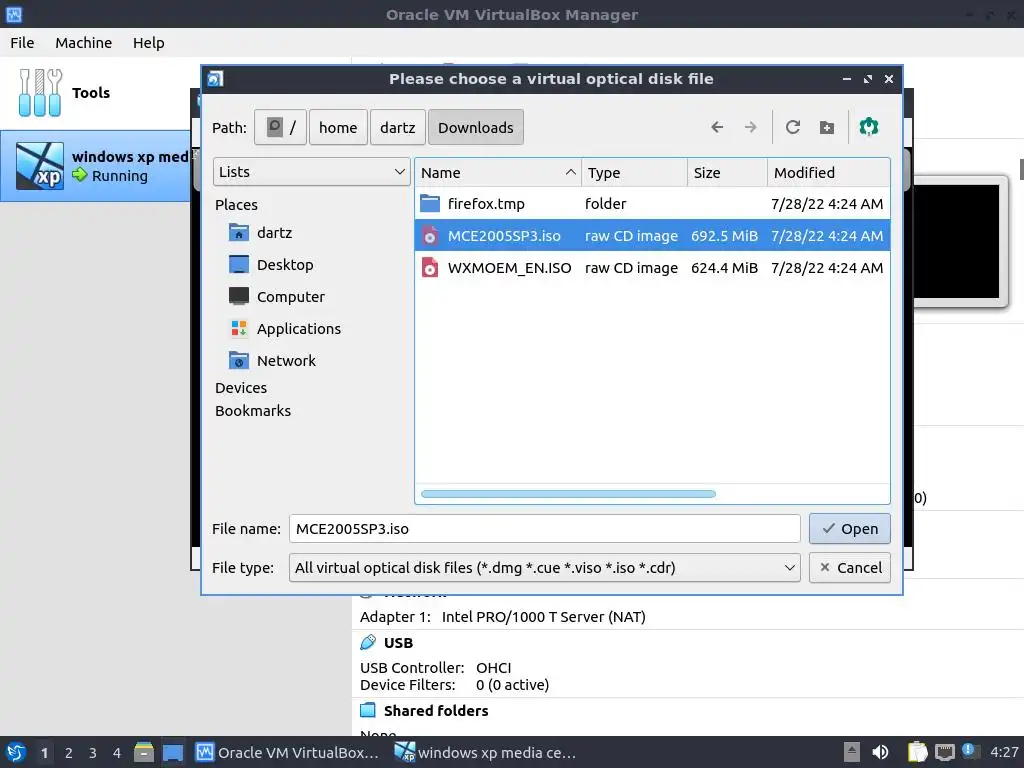
Task: Select the WXMOEM_EN.ISO file row
Action: pyautogui.click(x=652, y=268)
